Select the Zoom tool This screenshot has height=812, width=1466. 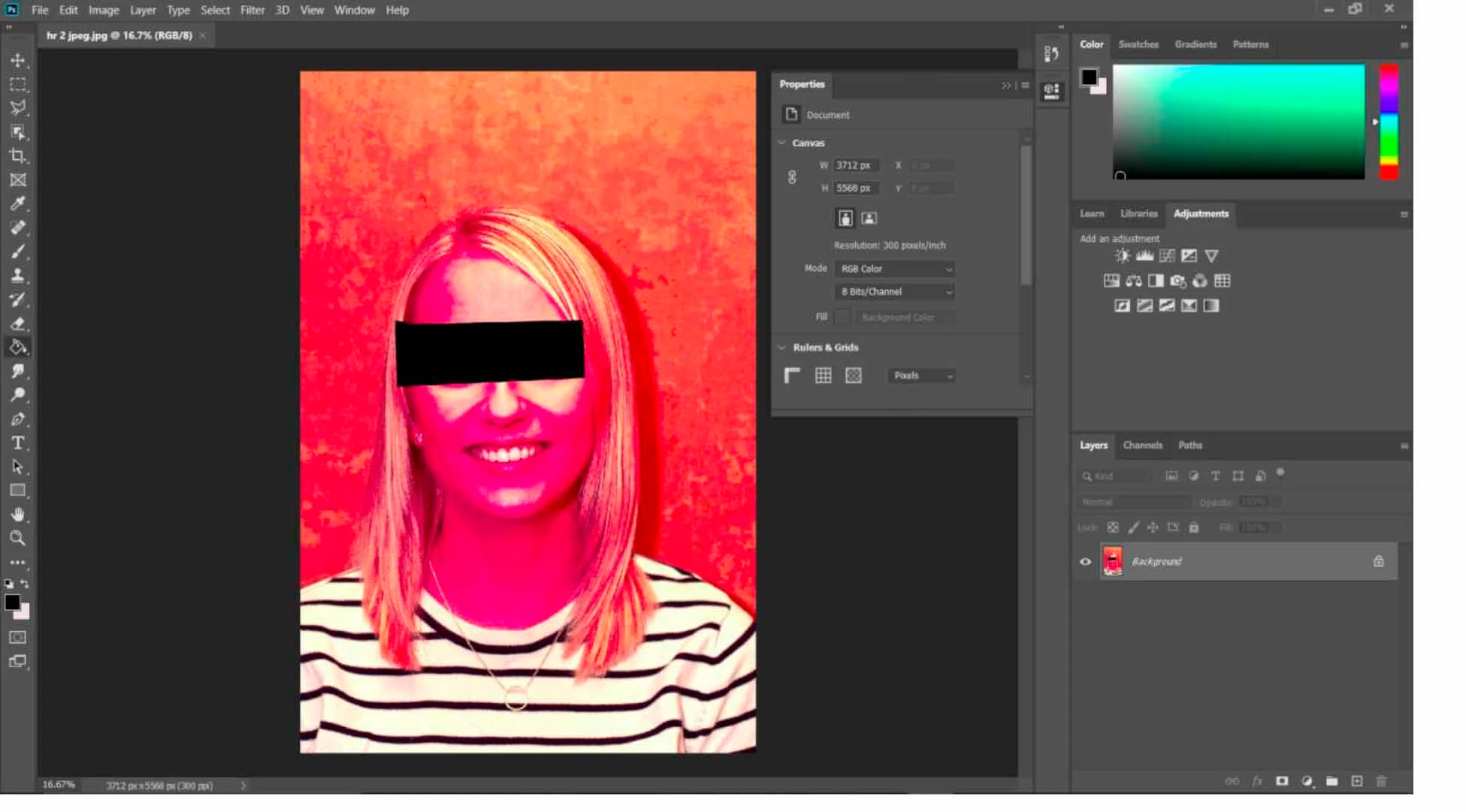(x=18, y=538)
